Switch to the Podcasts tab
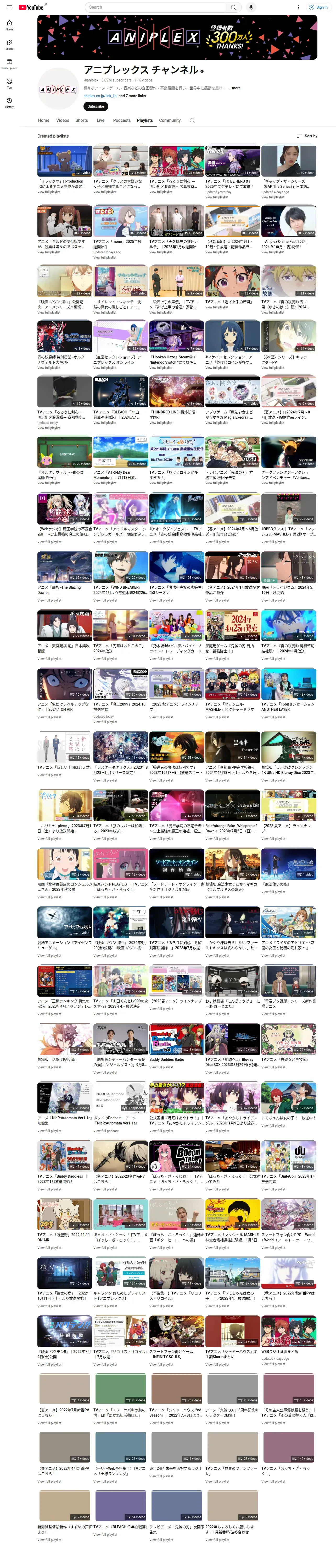The height and width of the screenshot is (1568, 336). click(x=121, y=121)
